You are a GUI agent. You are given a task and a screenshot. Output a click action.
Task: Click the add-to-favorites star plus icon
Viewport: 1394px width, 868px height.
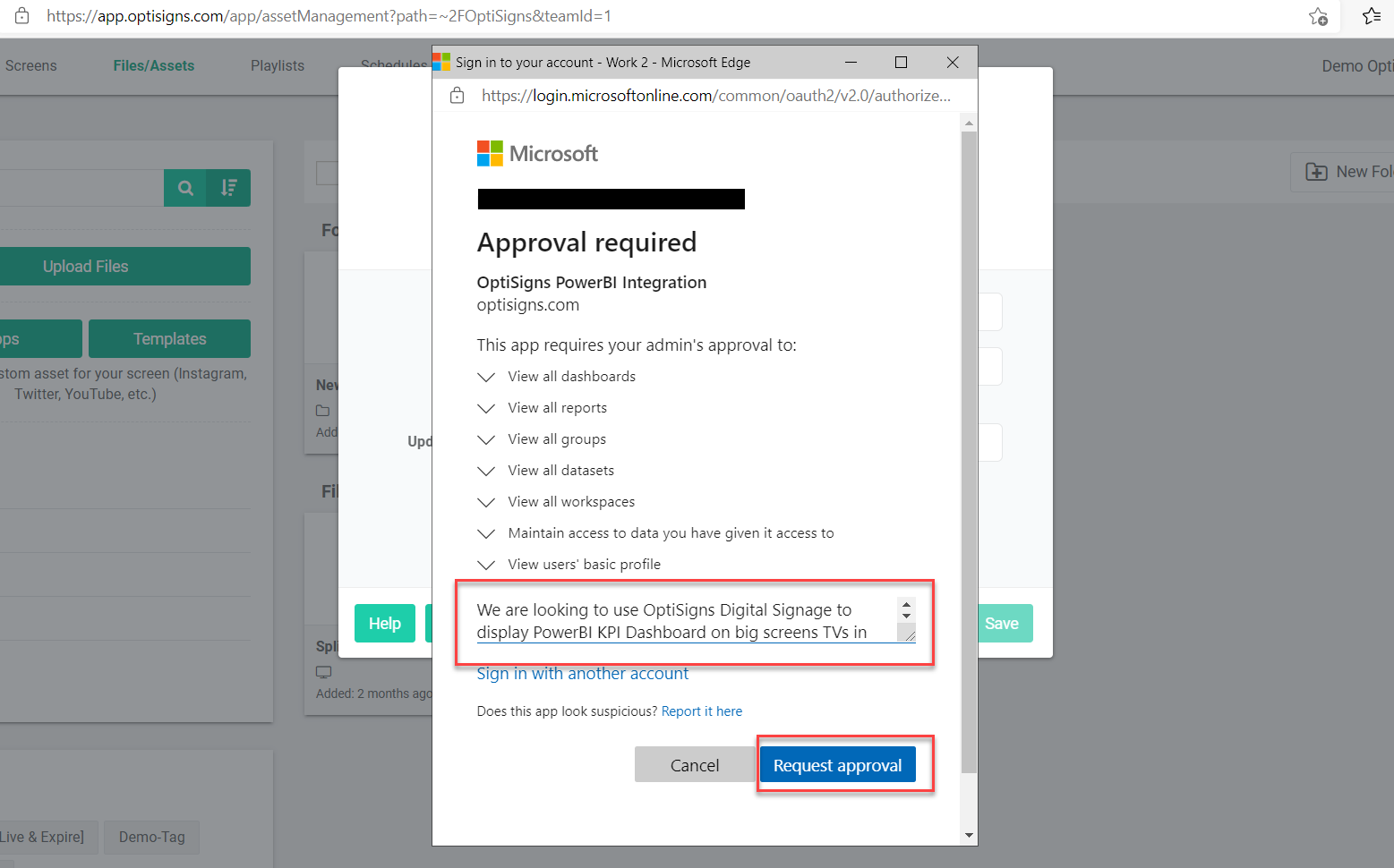(x=1318, y=16)
